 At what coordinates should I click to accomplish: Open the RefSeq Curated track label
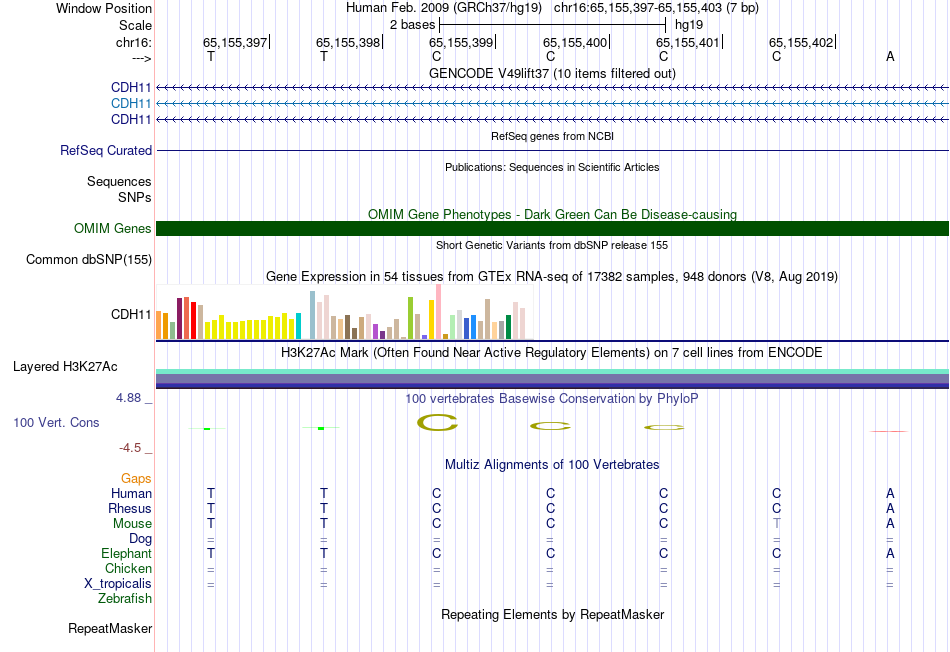(106, 150)
